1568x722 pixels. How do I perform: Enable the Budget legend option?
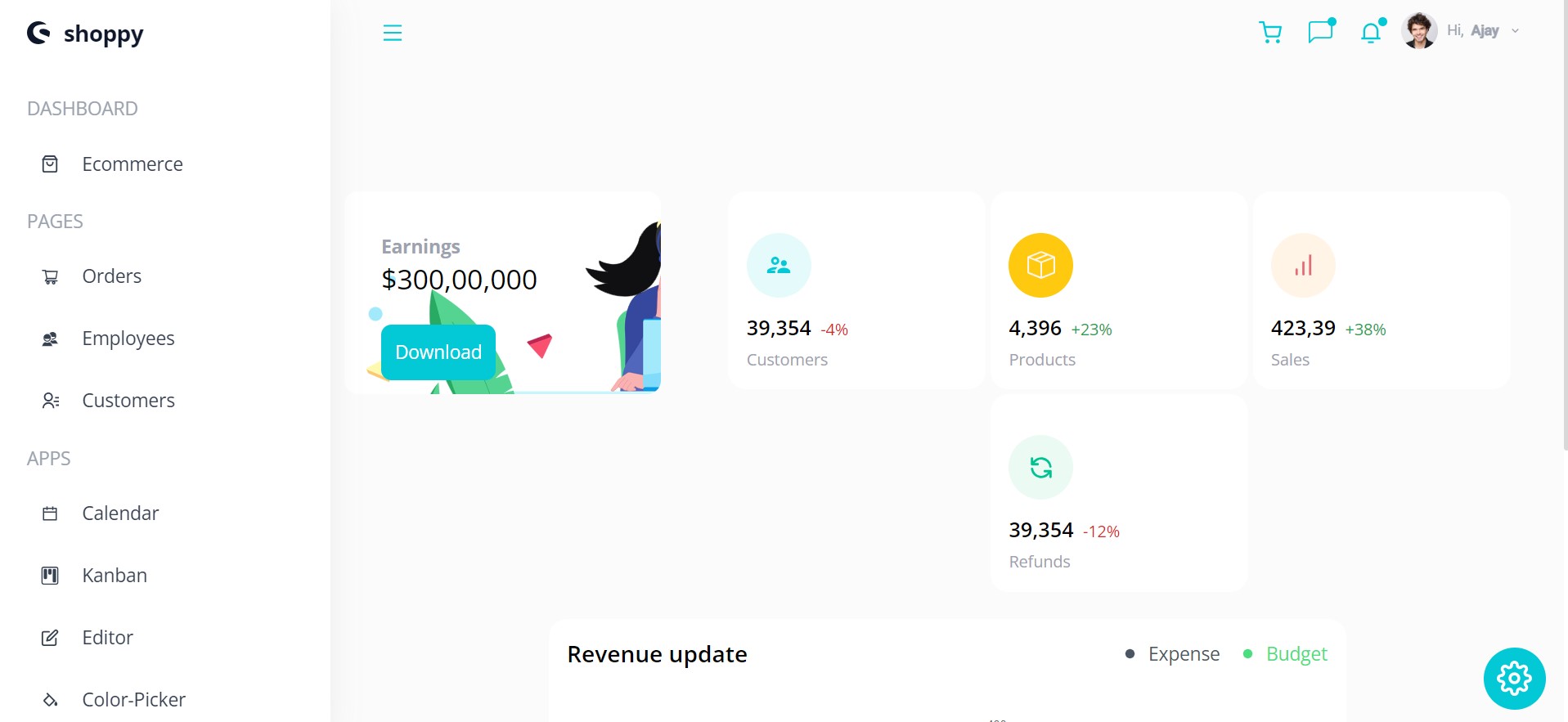click(1296, 653)
